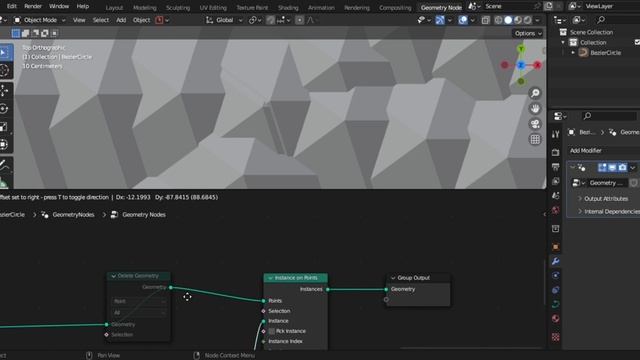Viewport: 640px width, 360px height.
Task: Click the New Scene icon beside Scene field
Action: pos(548,6)
